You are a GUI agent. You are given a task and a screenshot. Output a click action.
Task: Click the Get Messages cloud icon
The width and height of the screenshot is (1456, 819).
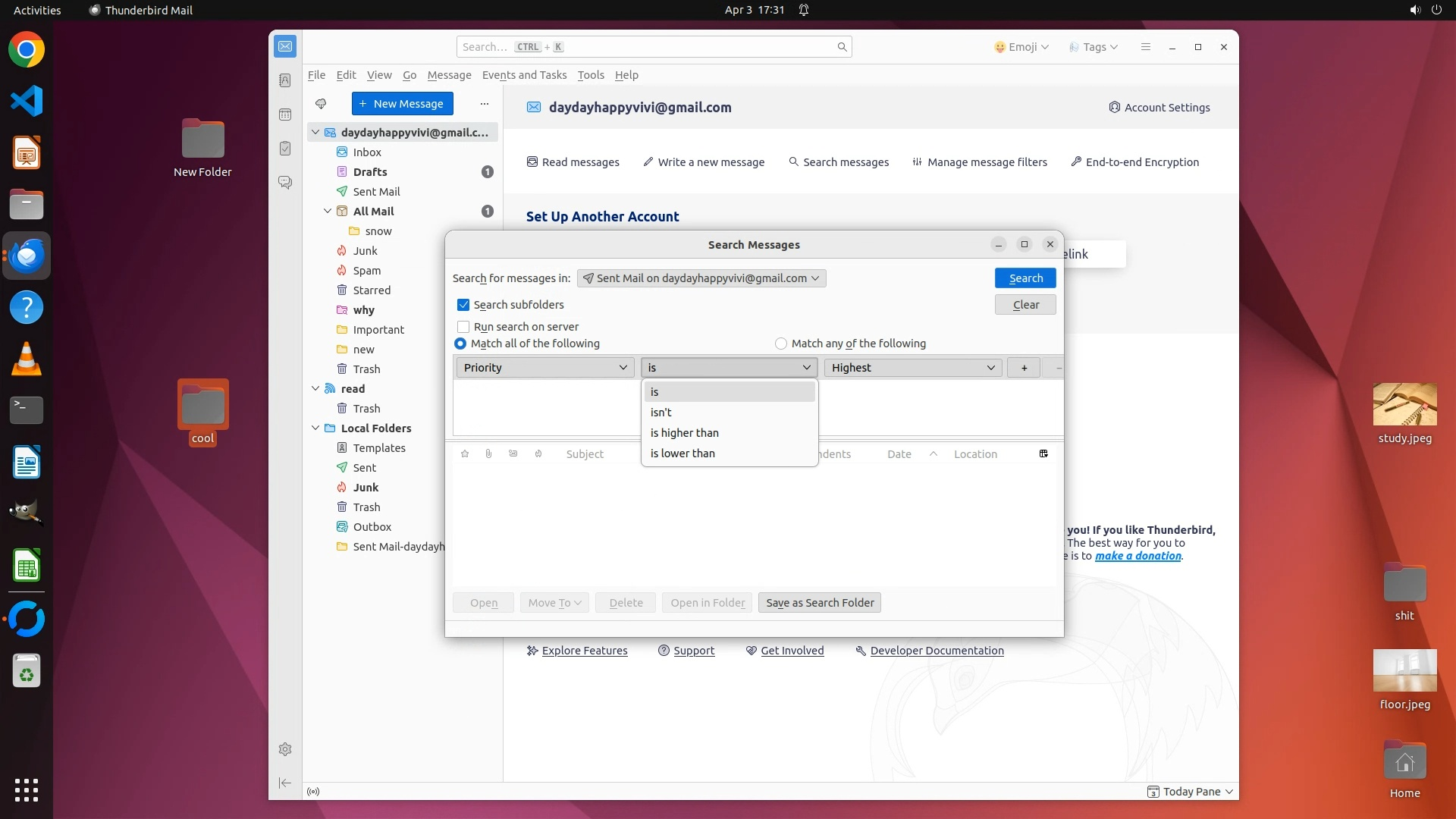pos(321,104)
